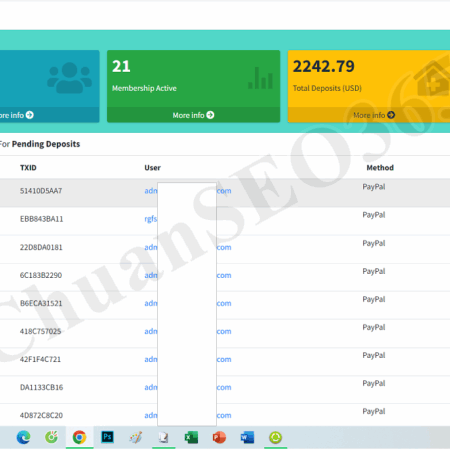
Task: Open the green 360 browser taskbar icon
Action: (51, 437)
